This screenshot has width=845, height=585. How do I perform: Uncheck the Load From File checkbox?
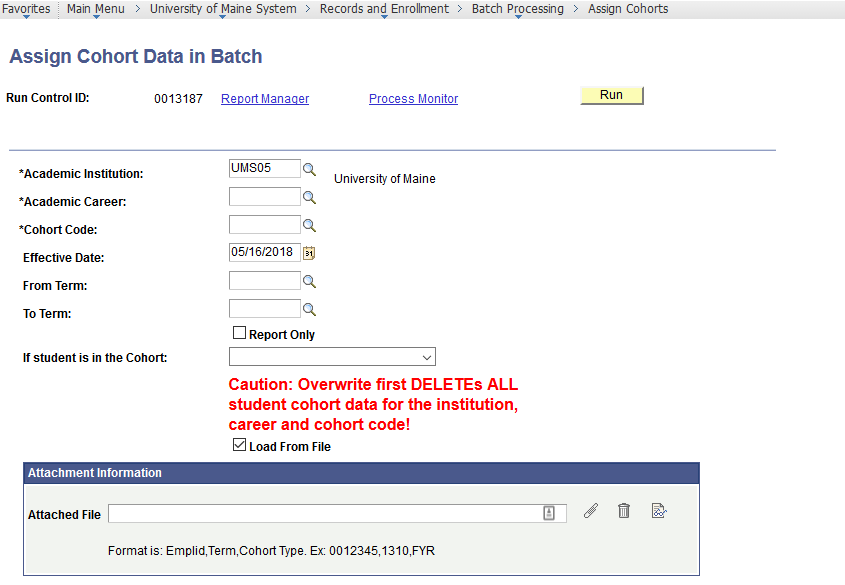[239, 445]
